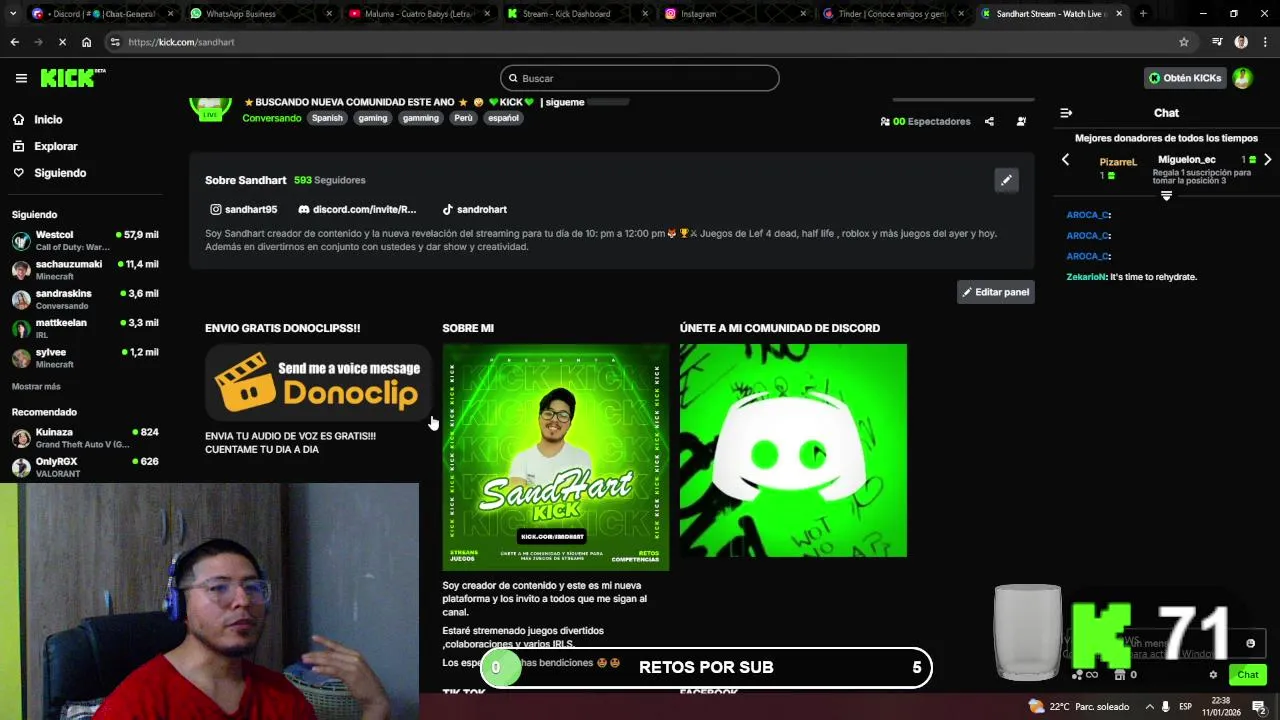
Task: Click the Discord community panel image
Action: tap(793, 450)
